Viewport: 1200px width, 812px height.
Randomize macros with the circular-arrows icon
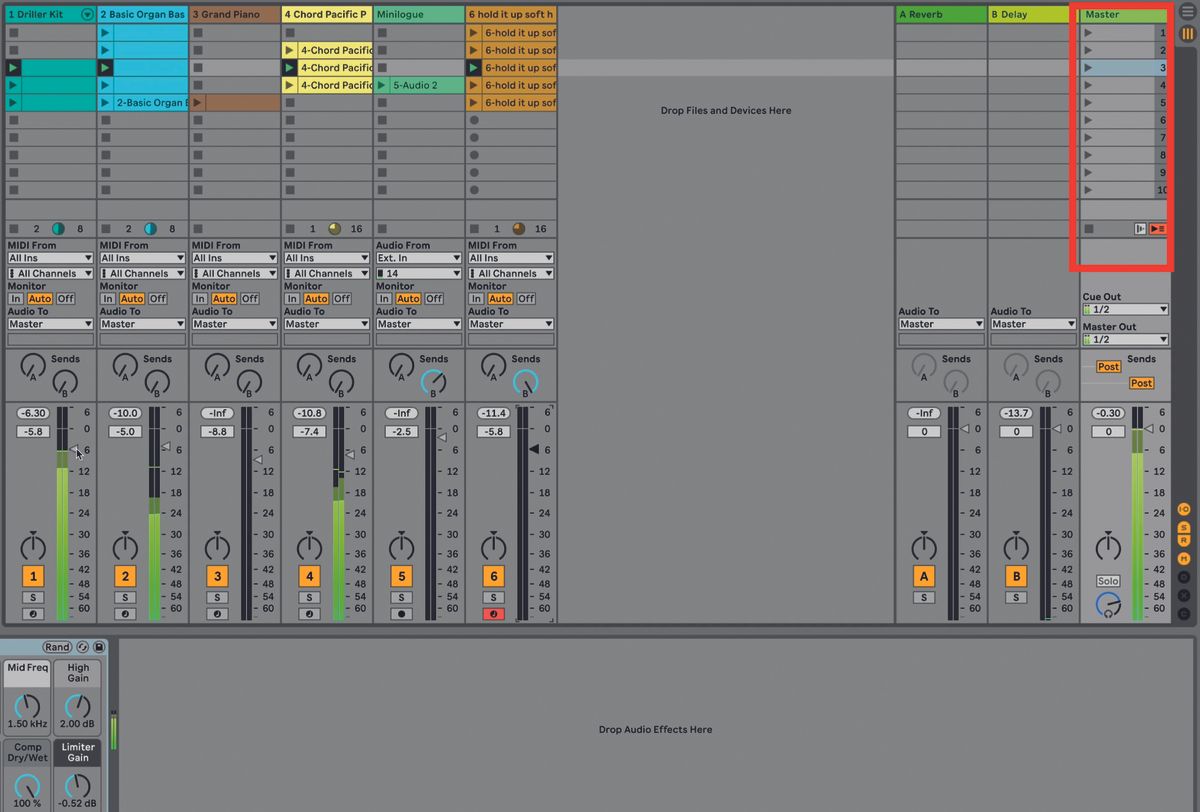[83, 647]
